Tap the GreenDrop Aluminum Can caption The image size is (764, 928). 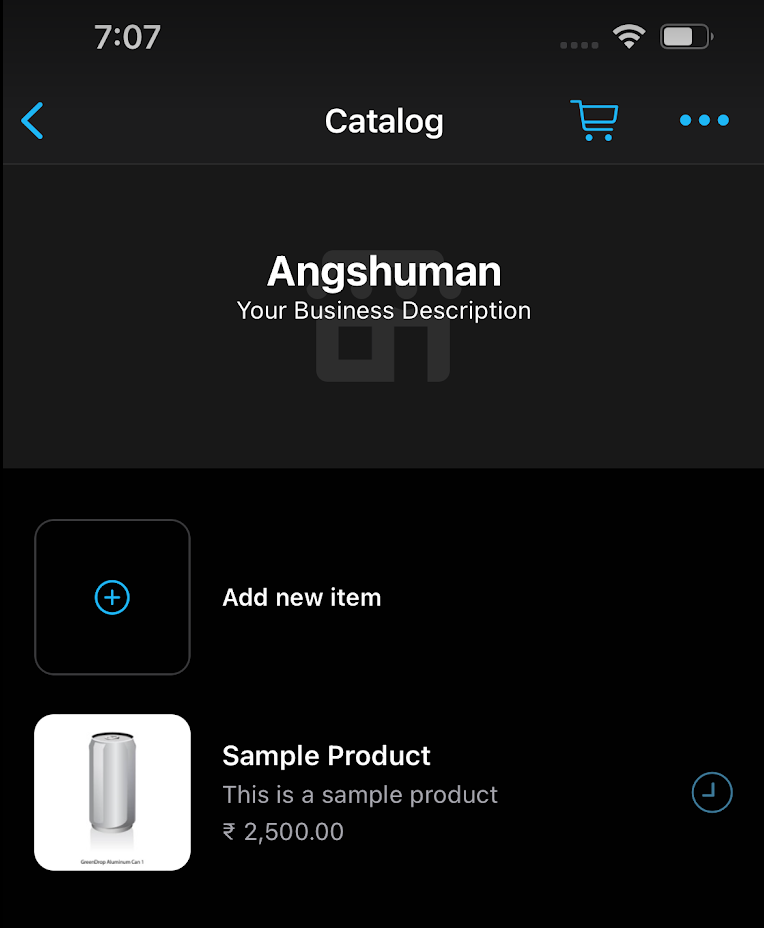112,860
